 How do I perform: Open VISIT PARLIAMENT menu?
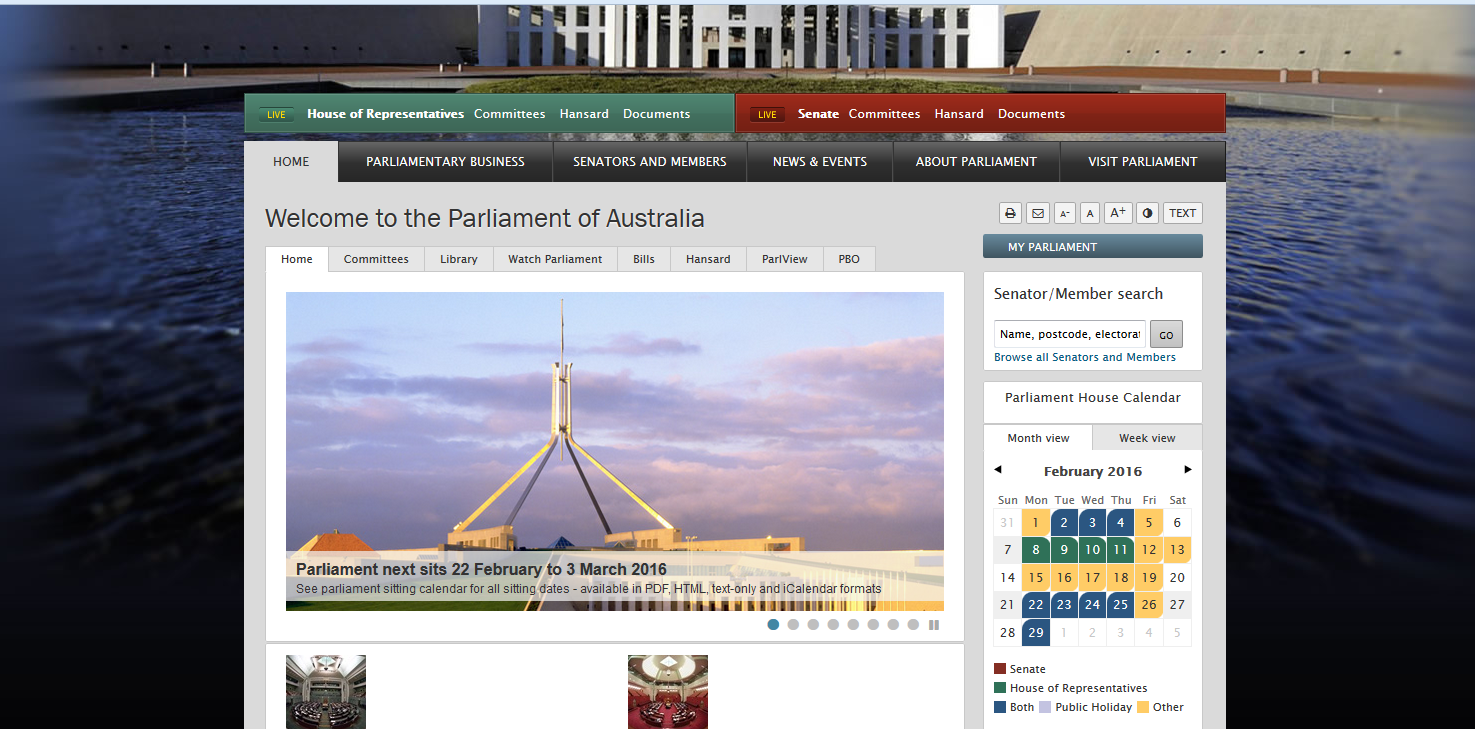tap(1143, 162)
